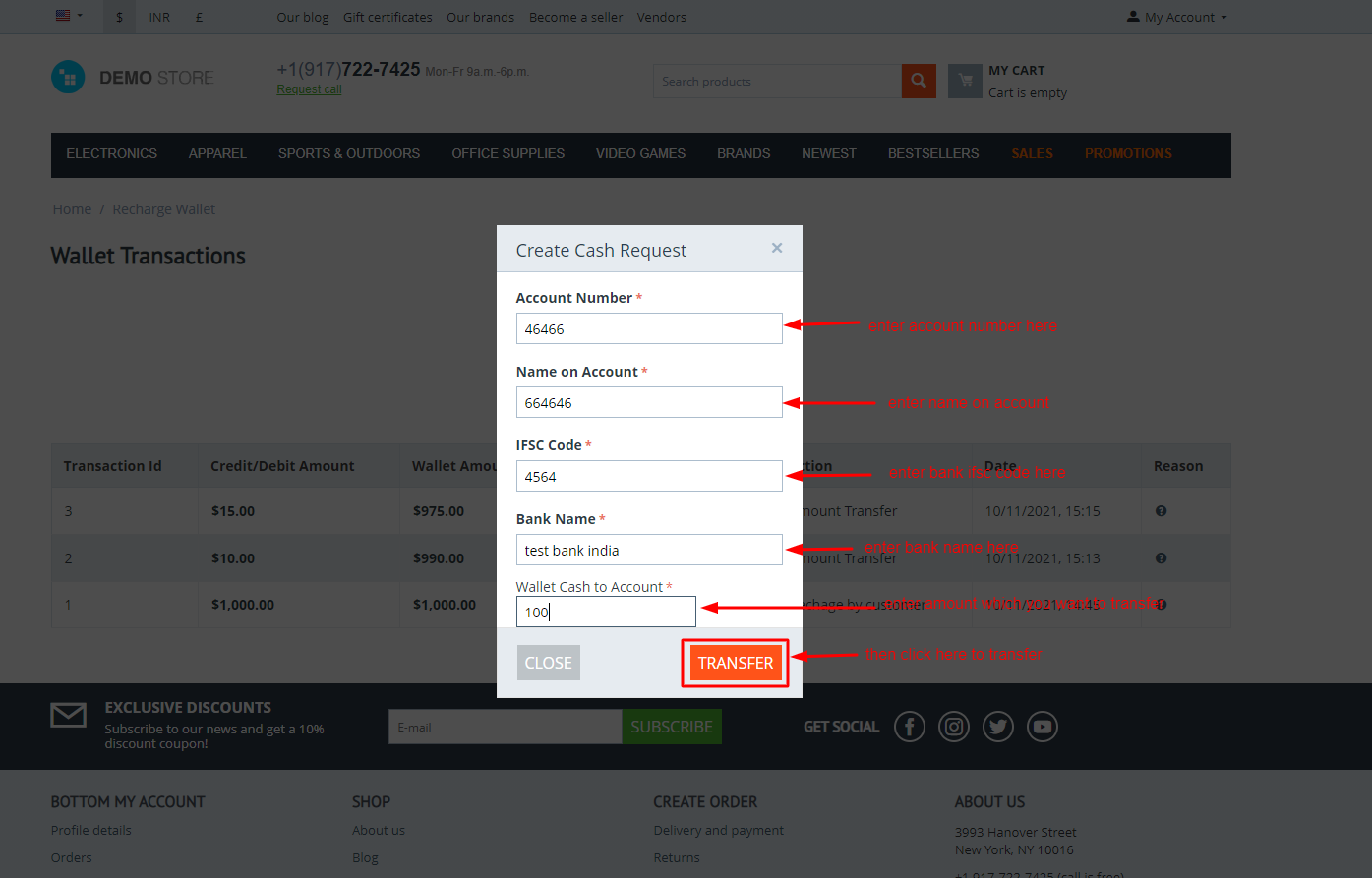
Task: Open the My Account dropdown
Action: 1176,17
